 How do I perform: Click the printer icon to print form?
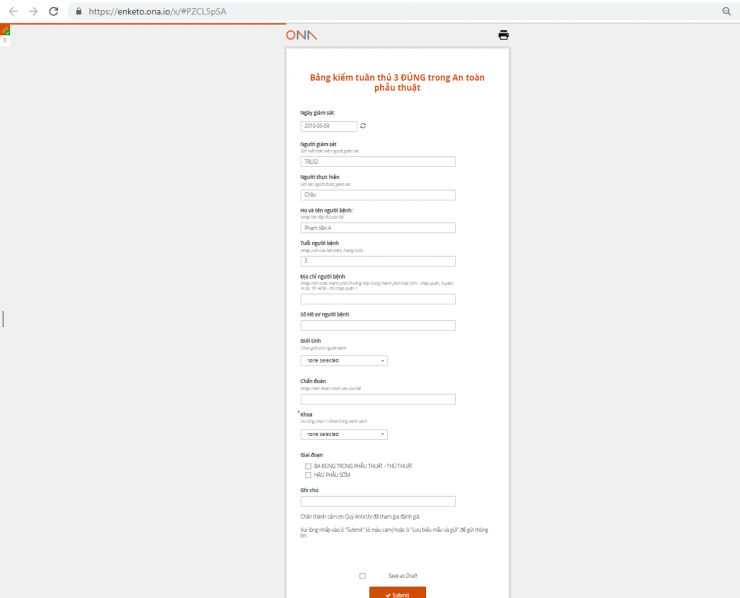point(503,35)
